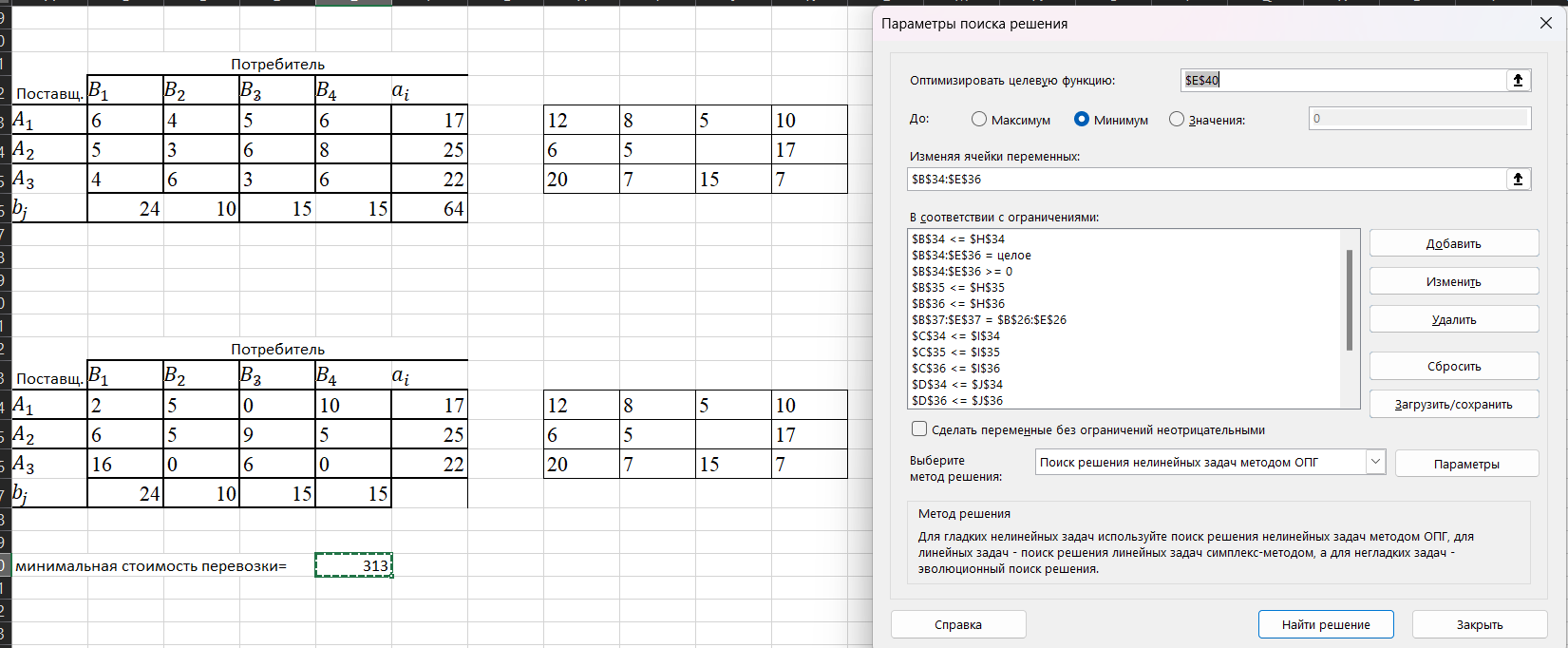Image resolution: width=1568 pixels, height=648 pixels.
Task: Check the non-negative unconstrained variables checkbox
Action: coord(919,429)
